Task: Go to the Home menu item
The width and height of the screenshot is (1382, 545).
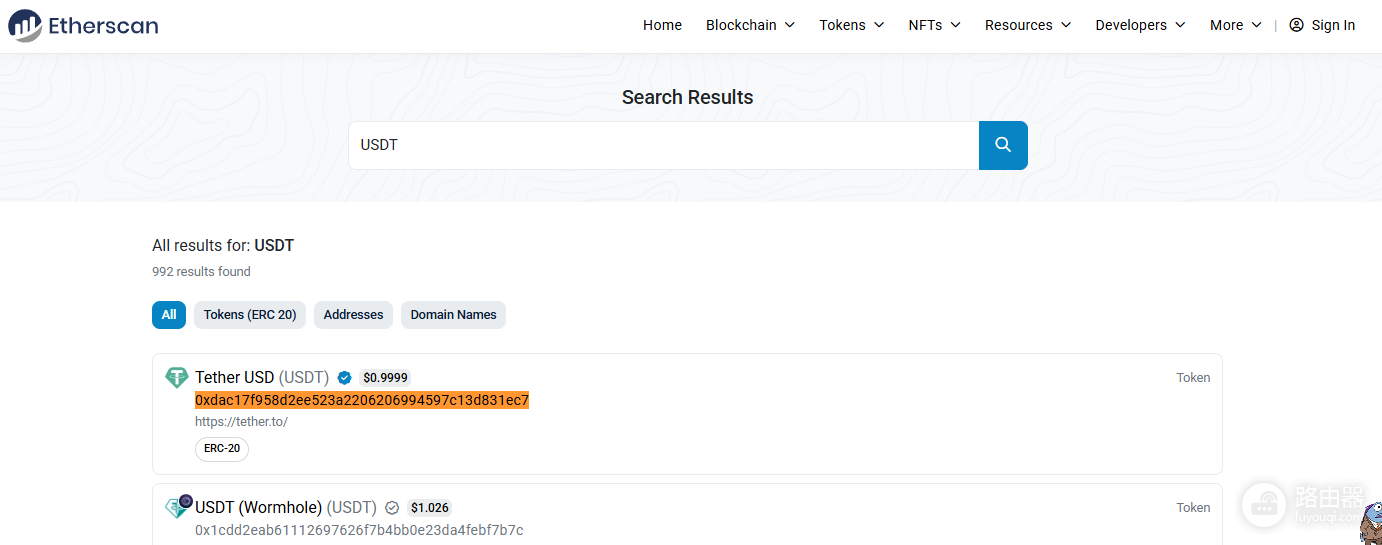Action: [x=662, y=25]
